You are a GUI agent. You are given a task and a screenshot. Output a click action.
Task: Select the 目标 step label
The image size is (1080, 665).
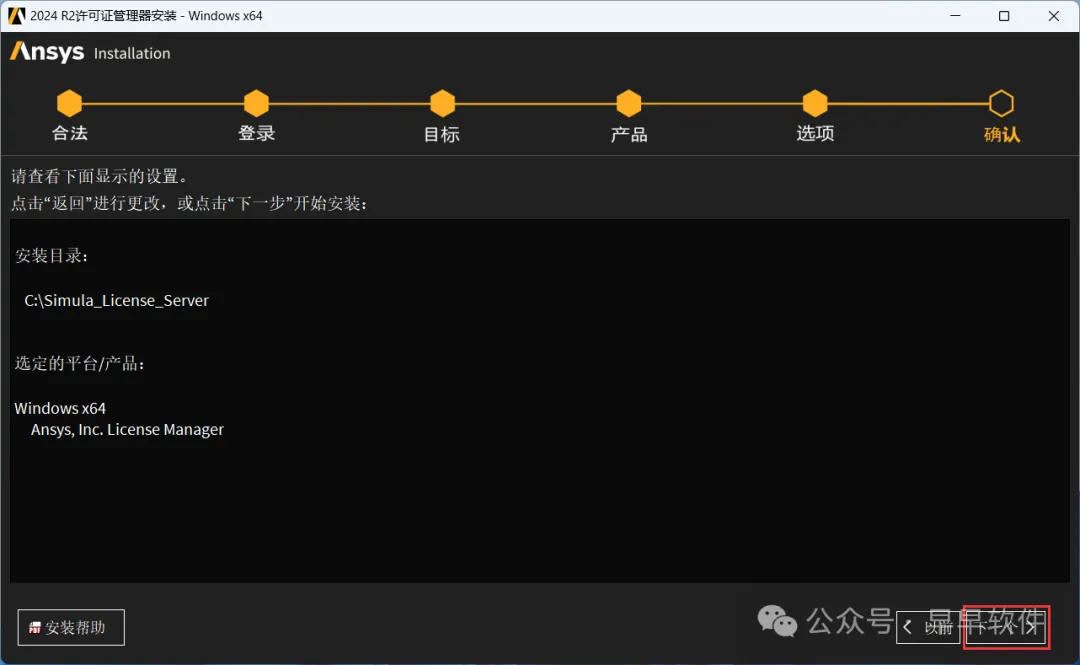tap(442, 134)
